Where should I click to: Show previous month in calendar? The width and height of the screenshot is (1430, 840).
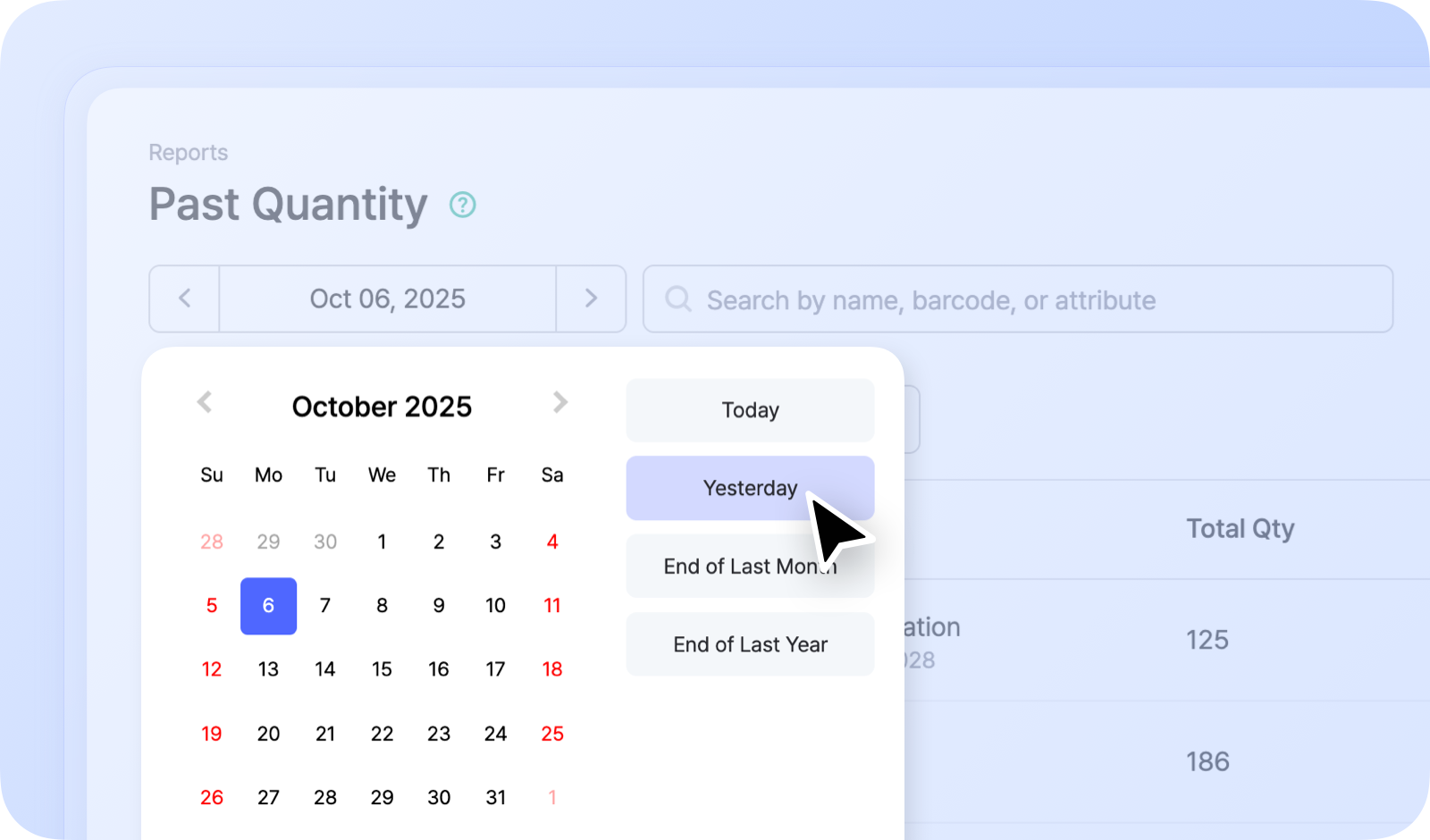(x=205, y=402)
